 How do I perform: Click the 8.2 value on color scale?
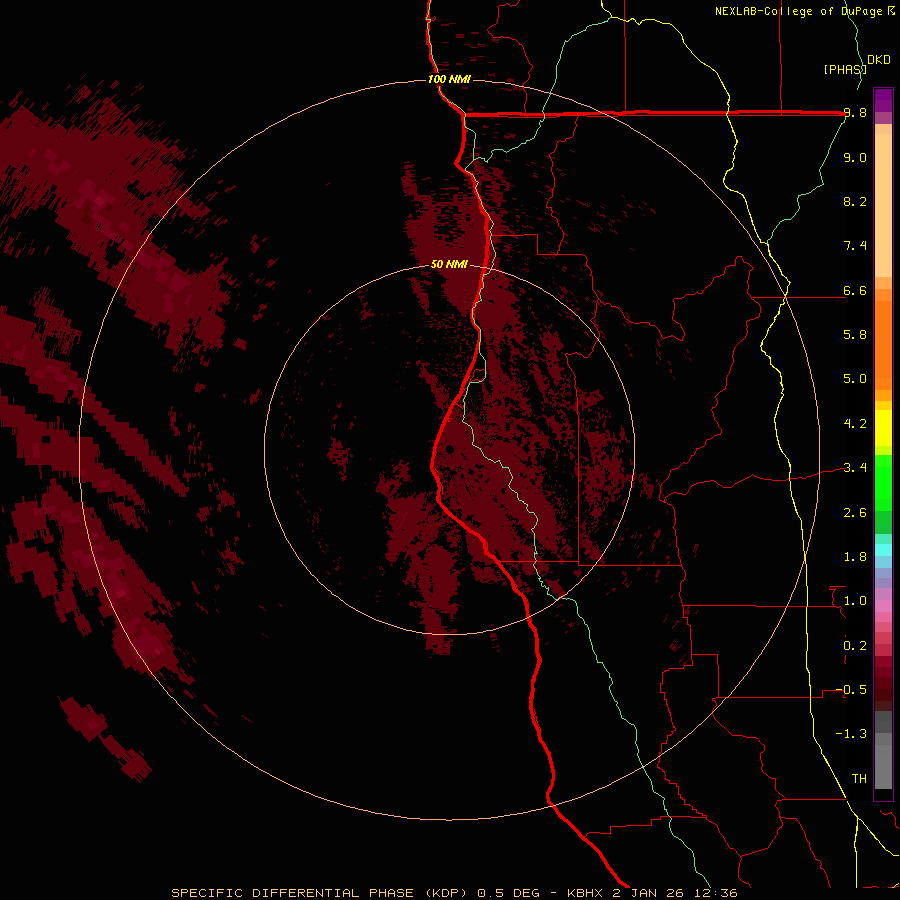click(x=855, y=201)
